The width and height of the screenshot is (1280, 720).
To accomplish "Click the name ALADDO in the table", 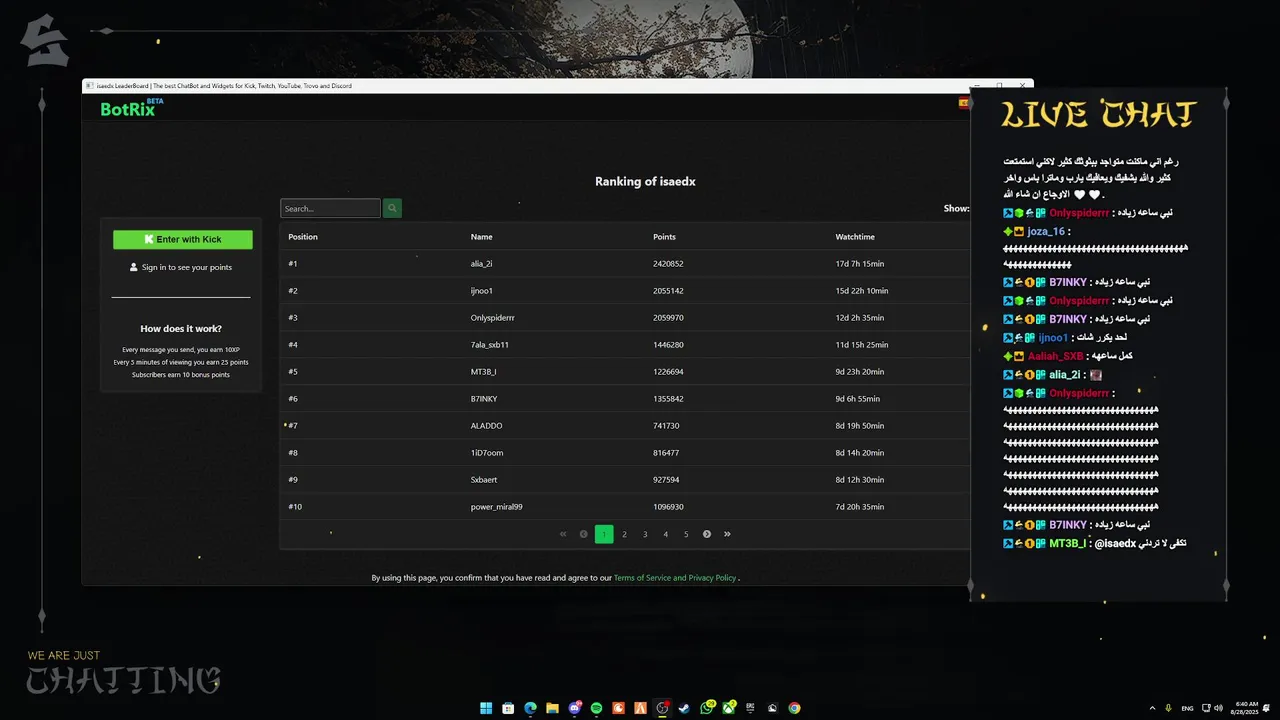I will [x=487, y=426].
